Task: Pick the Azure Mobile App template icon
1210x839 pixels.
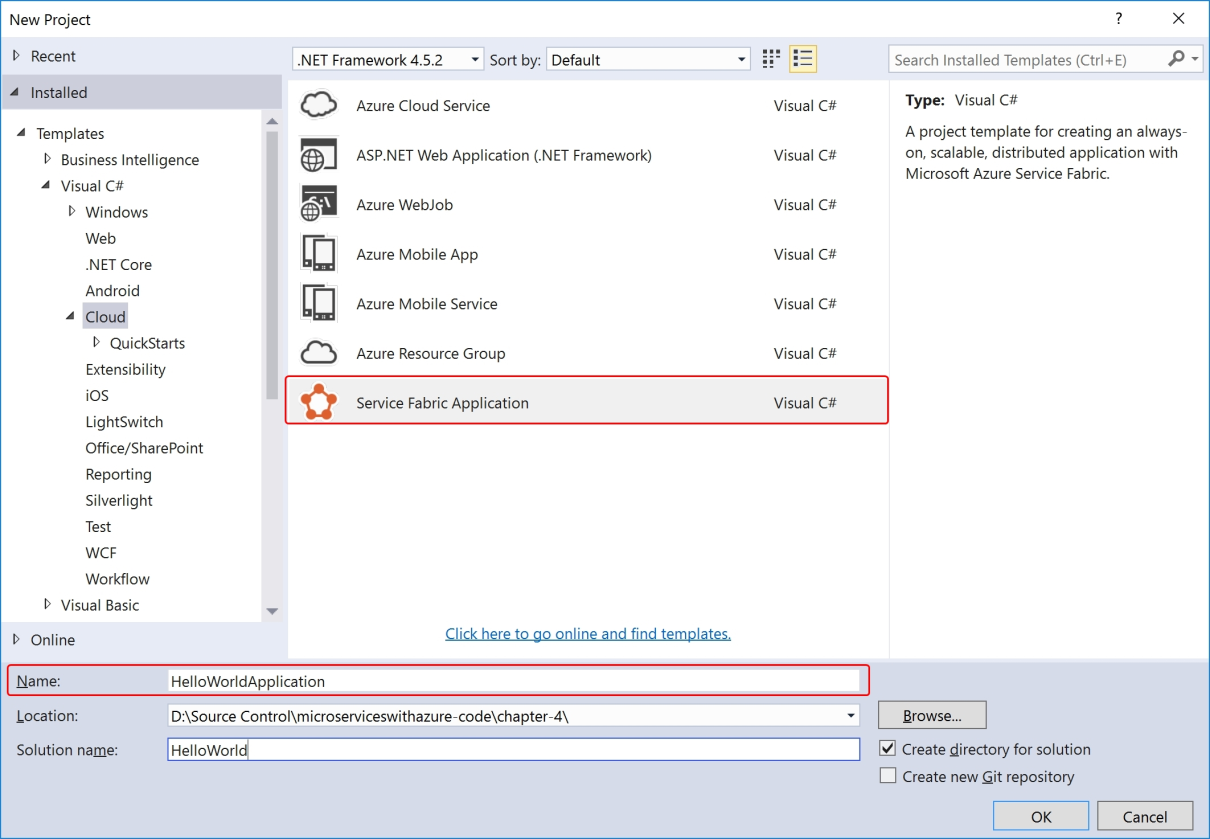Action: pyautogui.click(x=319, y=254)
